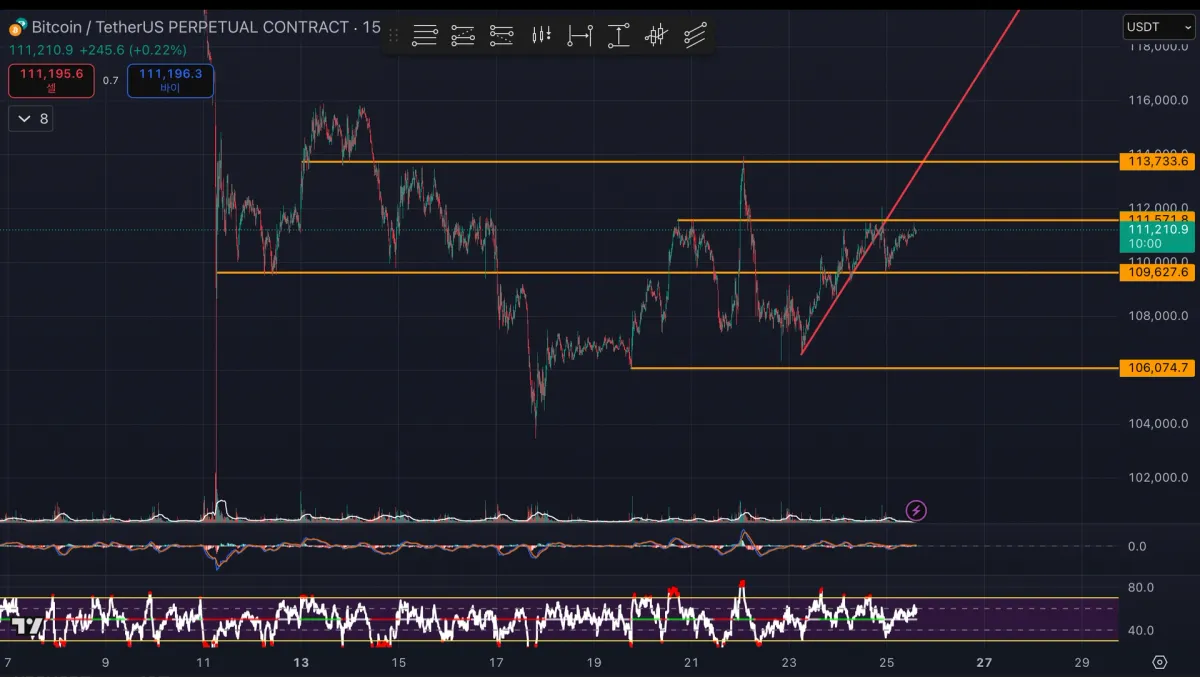Click date label 13 on the time axis

click(302, 662)
